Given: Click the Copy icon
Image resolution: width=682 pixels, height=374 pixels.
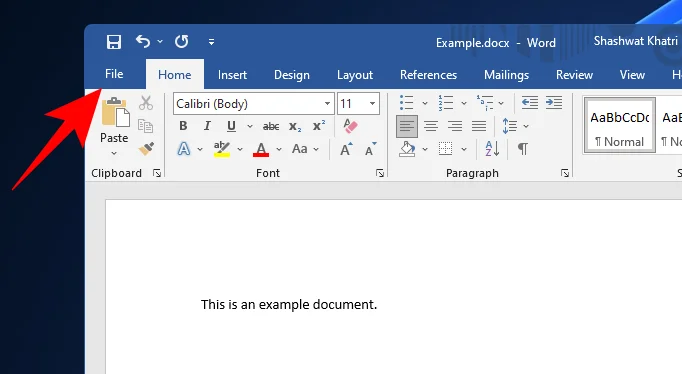Looking at the screenshot, I should (x=146, y=126).
